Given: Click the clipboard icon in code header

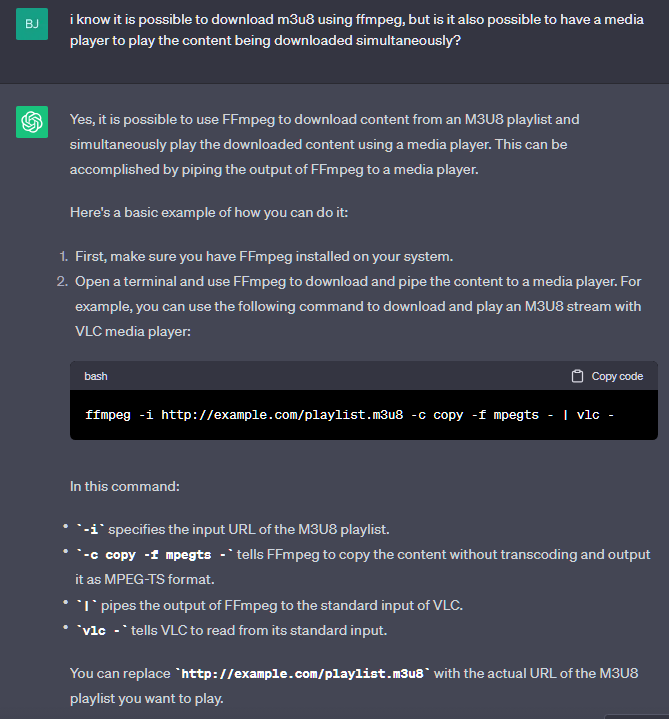Looking at the screenshot, I should [577, 376].
